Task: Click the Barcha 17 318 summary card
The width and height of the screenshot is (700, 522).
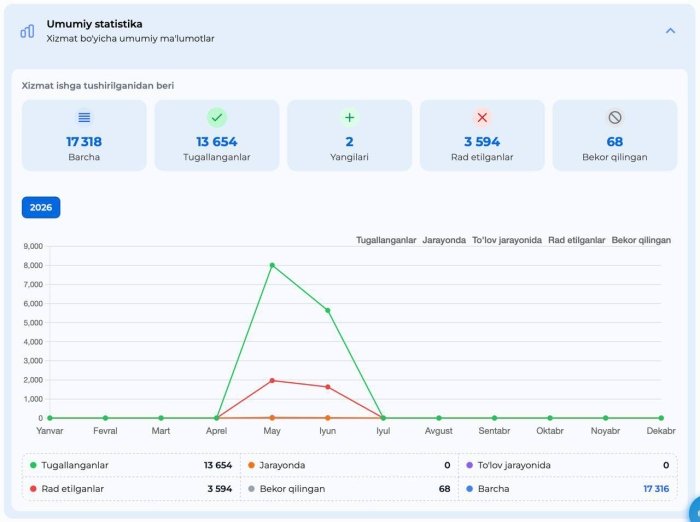Action: click(x=84, y=135)
